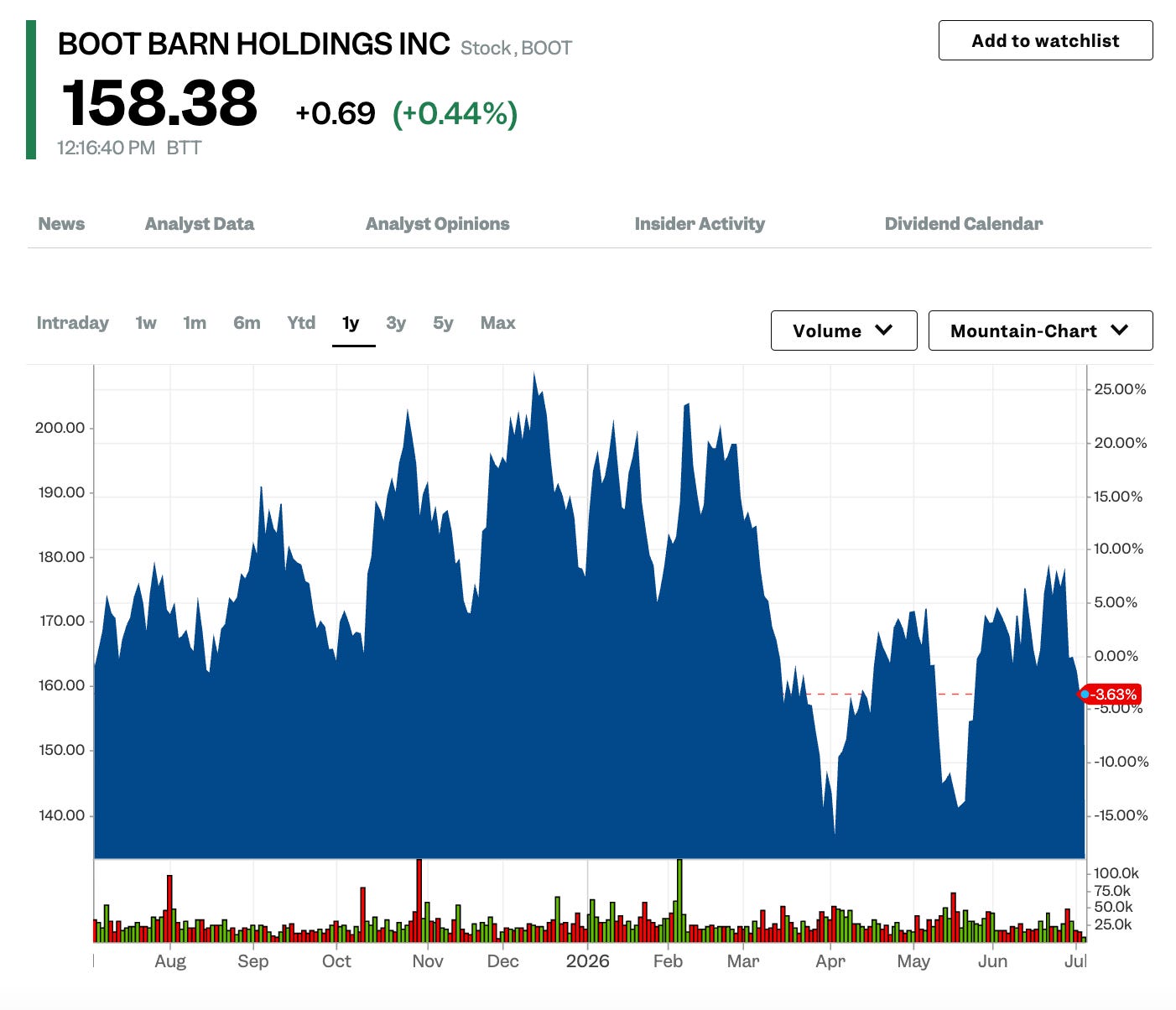1176x1010 pixels.
Task: Click the 'Stock, BOOT' ticker label
Action: [516, 48]
